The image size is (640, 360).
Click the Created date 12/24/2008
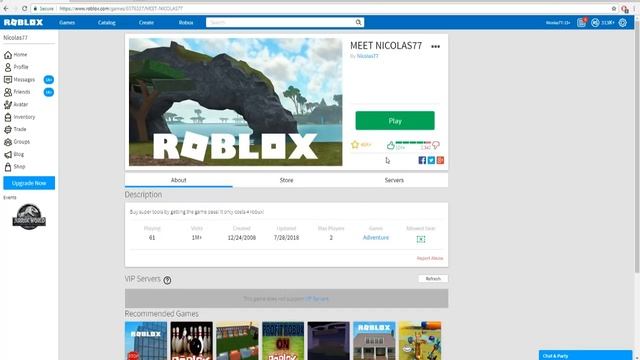coord(242,238)
